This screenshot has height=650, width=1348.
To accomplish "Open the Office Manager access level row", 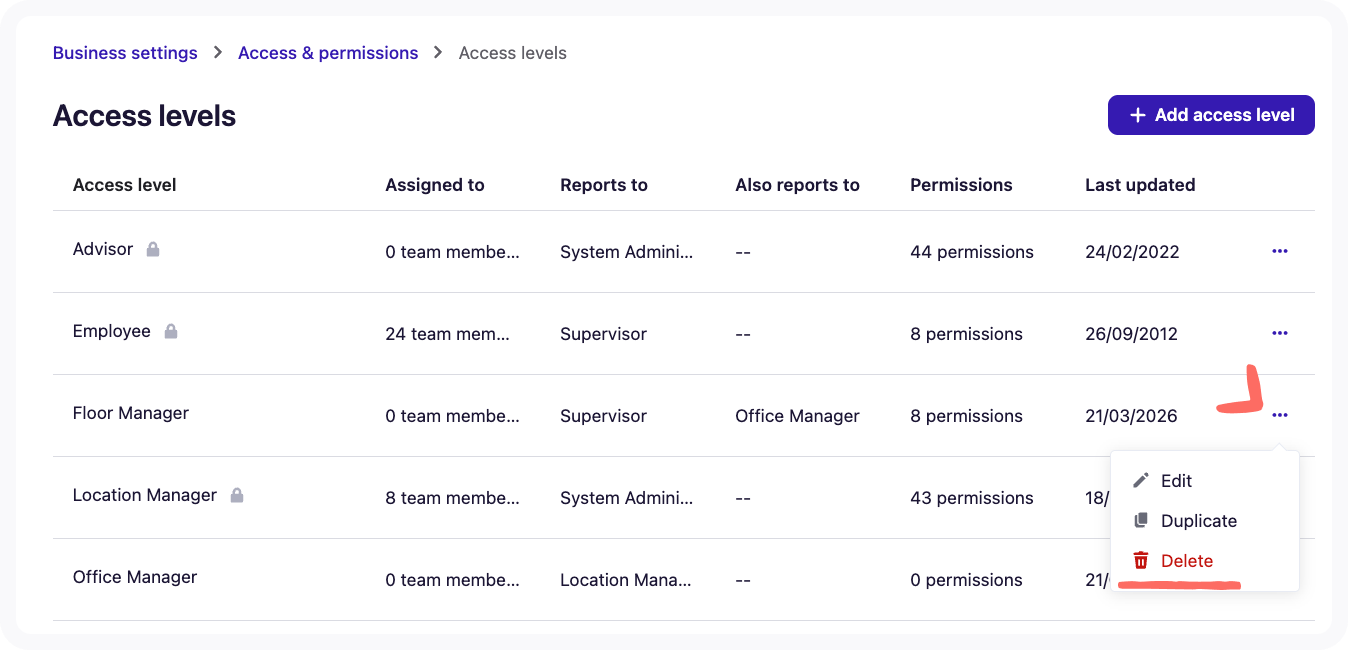I will (x=135, y=577).
